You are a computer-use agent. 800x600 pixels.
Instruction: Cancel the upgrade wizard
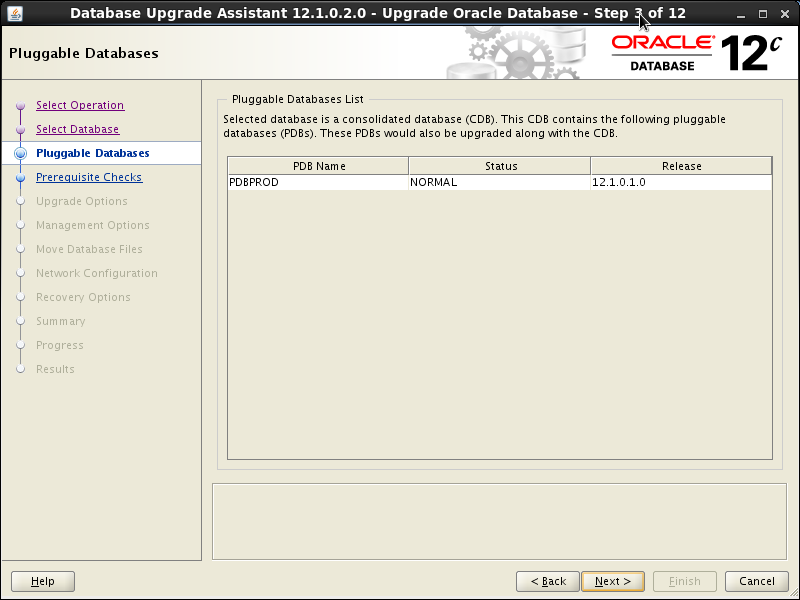756,581
